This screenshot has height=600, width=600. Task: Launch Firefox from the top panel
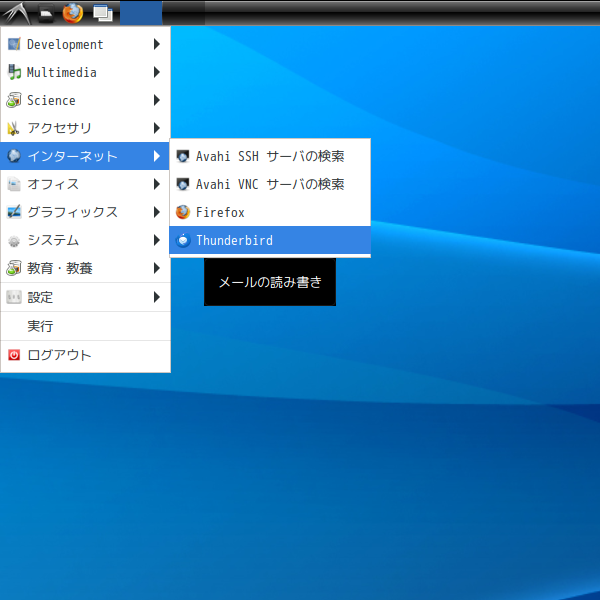(73, 13)
